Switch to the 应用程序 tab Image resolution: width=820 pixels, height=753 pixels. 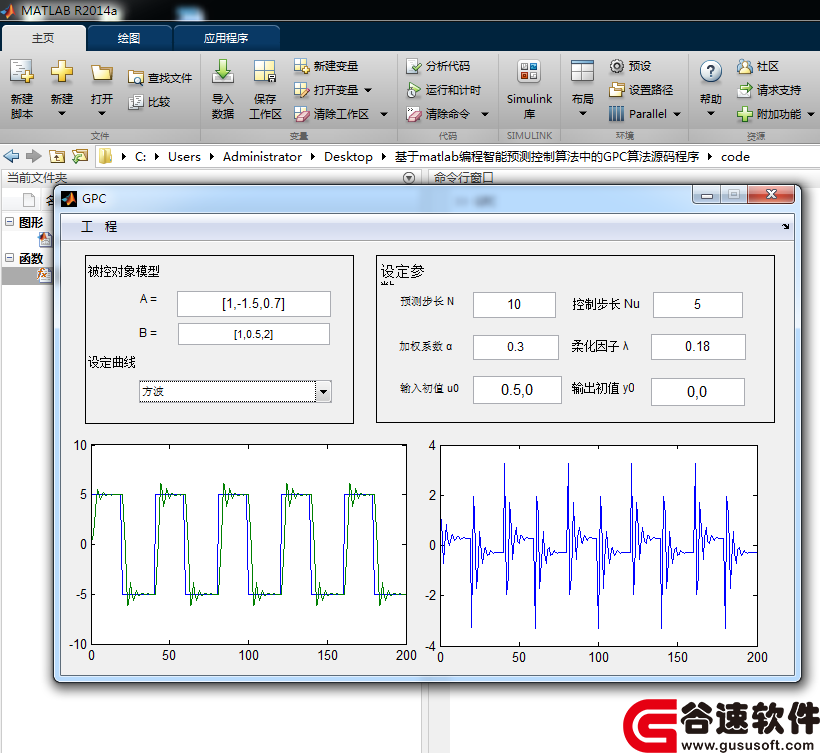point(226,38)
